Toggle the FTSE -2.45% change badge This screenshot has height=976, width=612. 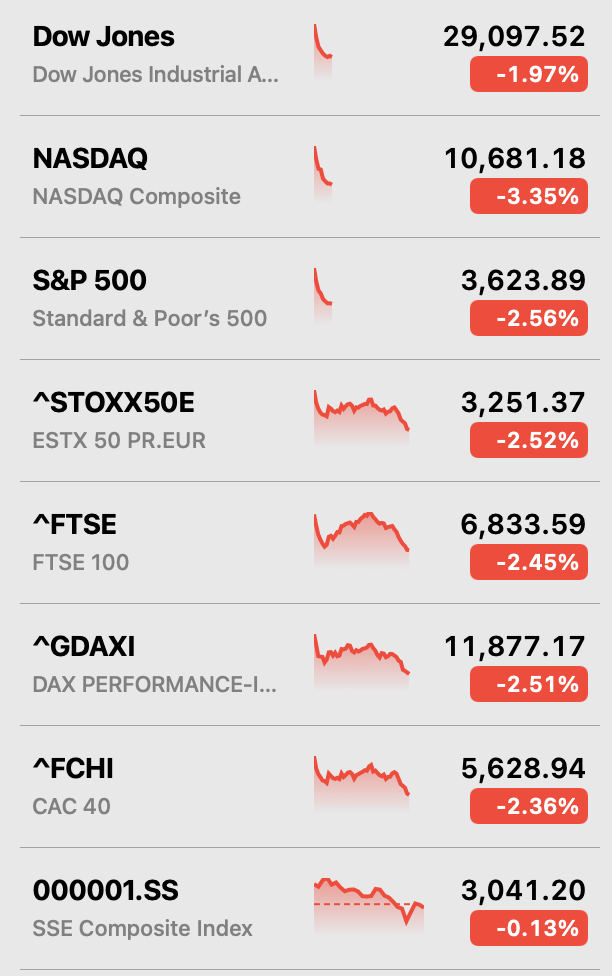[x=529, y=562]
